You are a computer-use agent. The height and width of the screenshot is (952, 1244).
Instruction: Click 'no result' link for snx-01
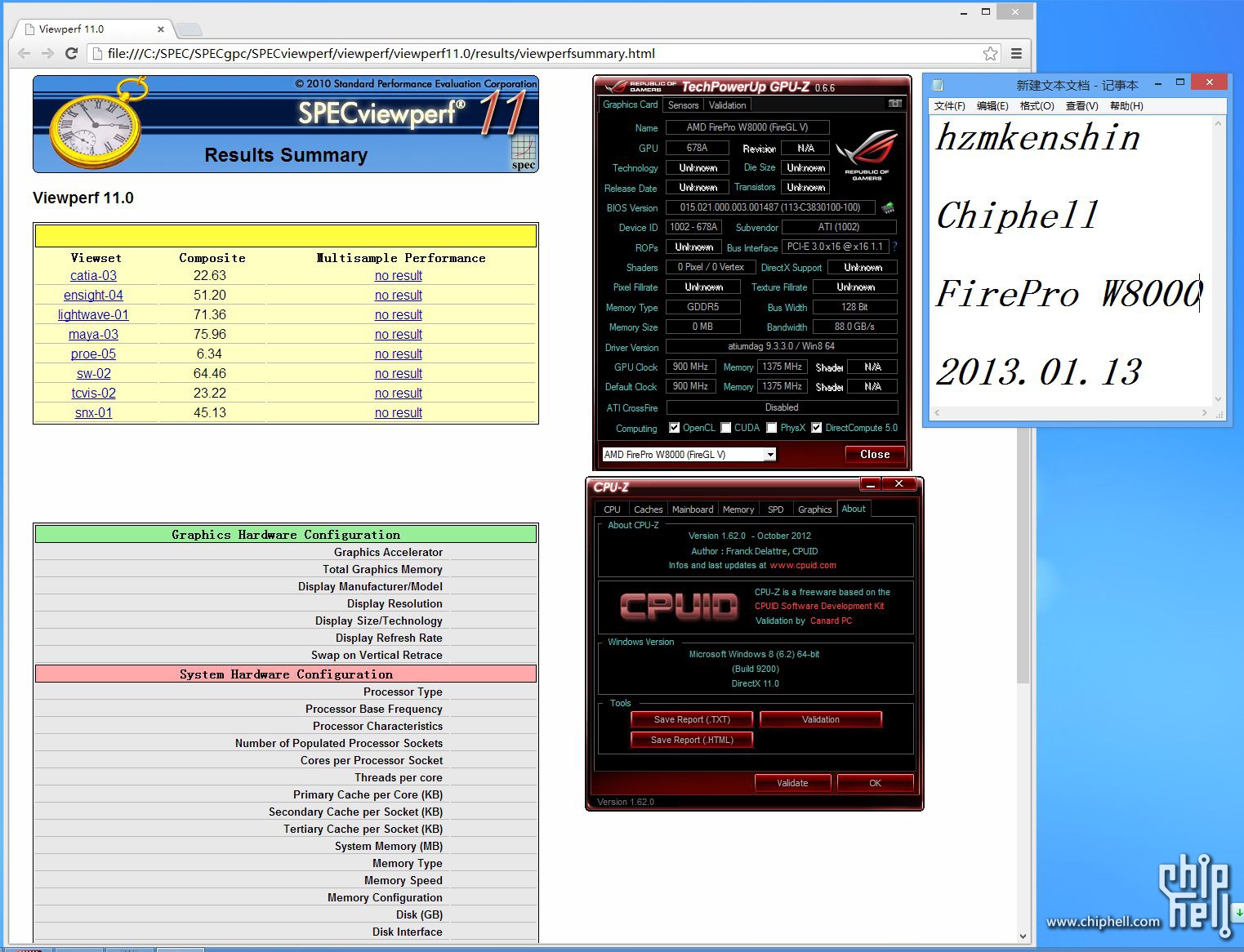tap(399, 413)
